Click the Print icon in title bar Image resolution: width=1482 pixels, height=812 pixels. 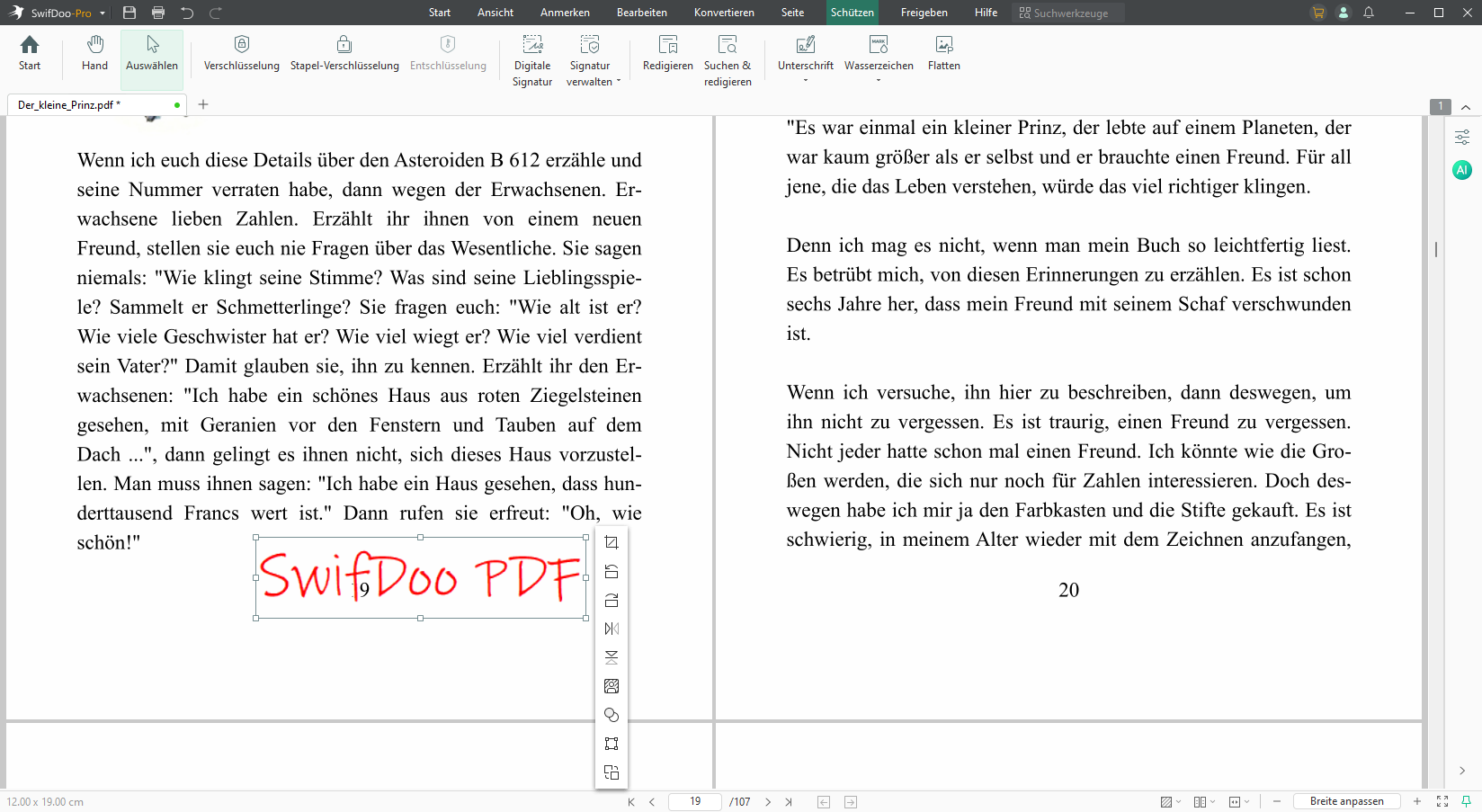158,13
